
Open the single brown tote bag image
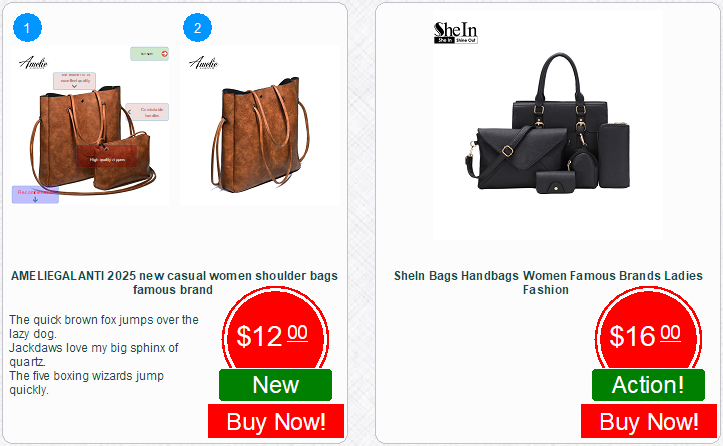tap(260, 125)
